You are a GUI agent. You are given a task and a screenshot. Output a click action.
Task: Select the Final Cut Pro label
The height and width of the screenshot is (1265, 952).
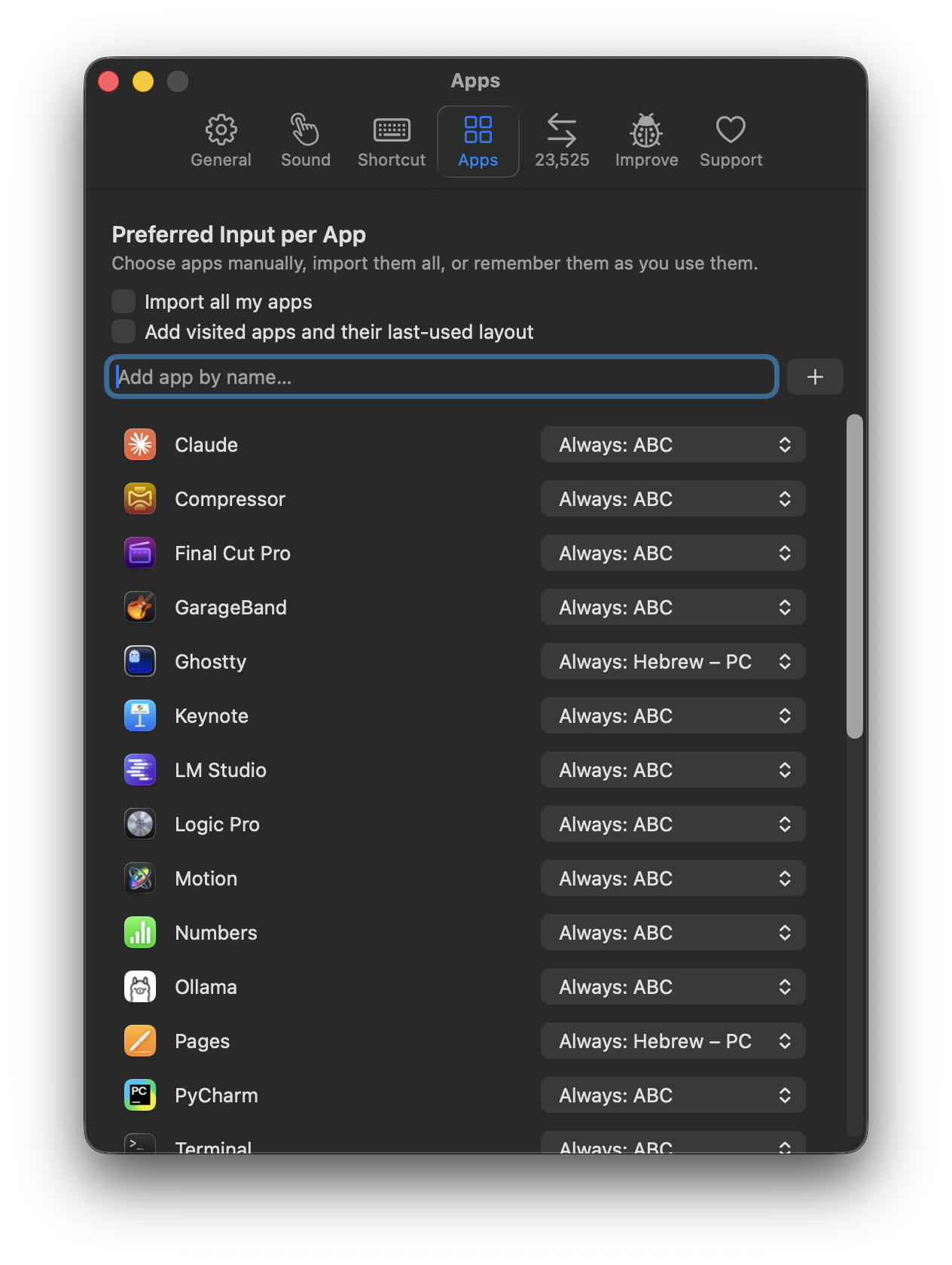click(233, 553)
